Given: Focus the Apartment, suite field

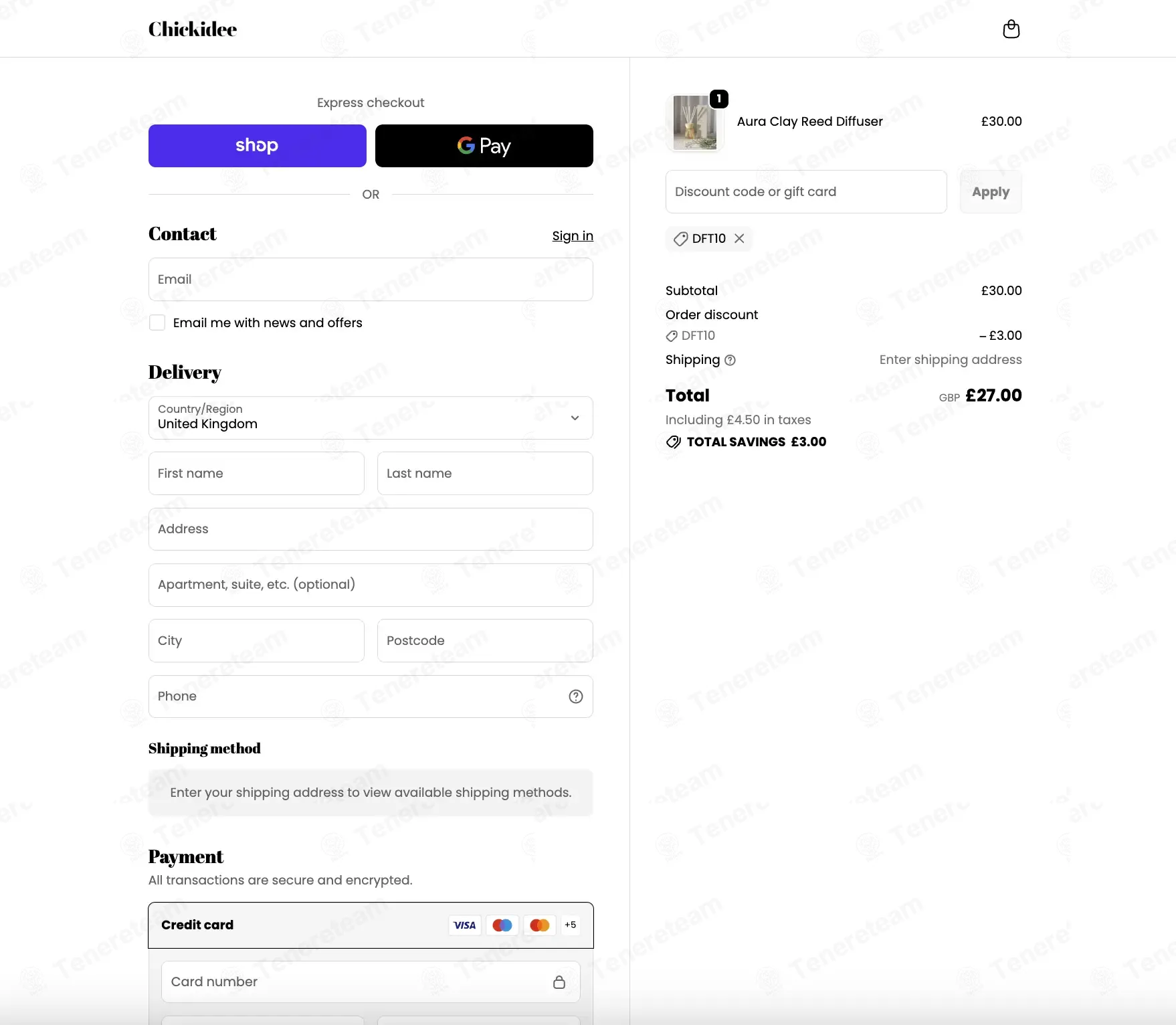Looking at the screenshot, I should (371, 585).
